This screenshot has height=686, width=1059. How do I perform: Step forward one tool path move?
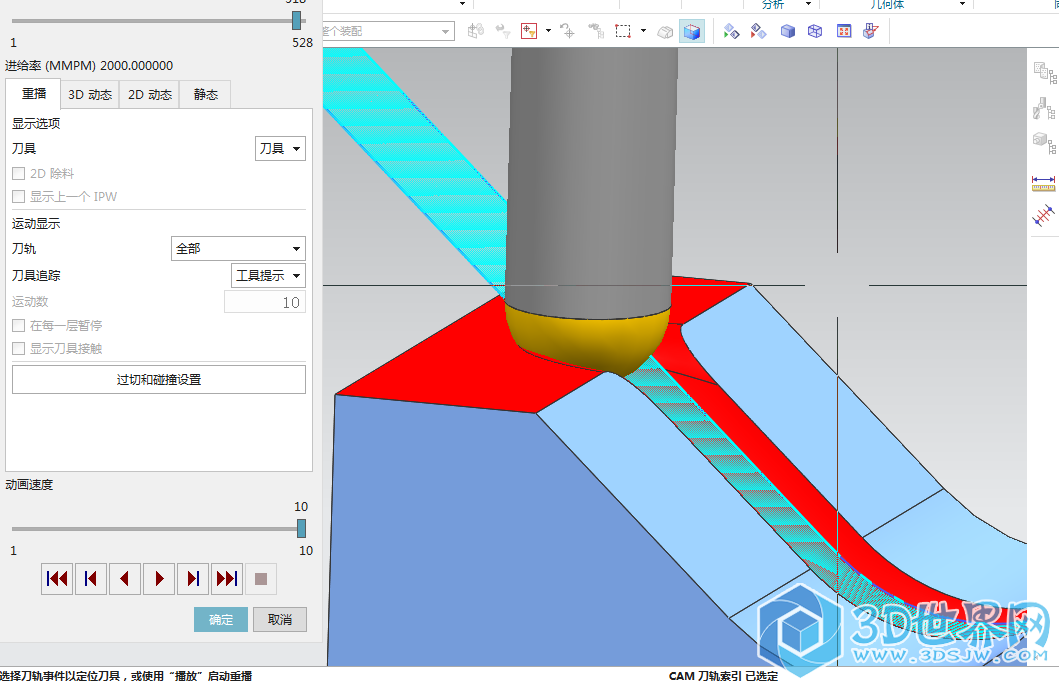point(193,579)
